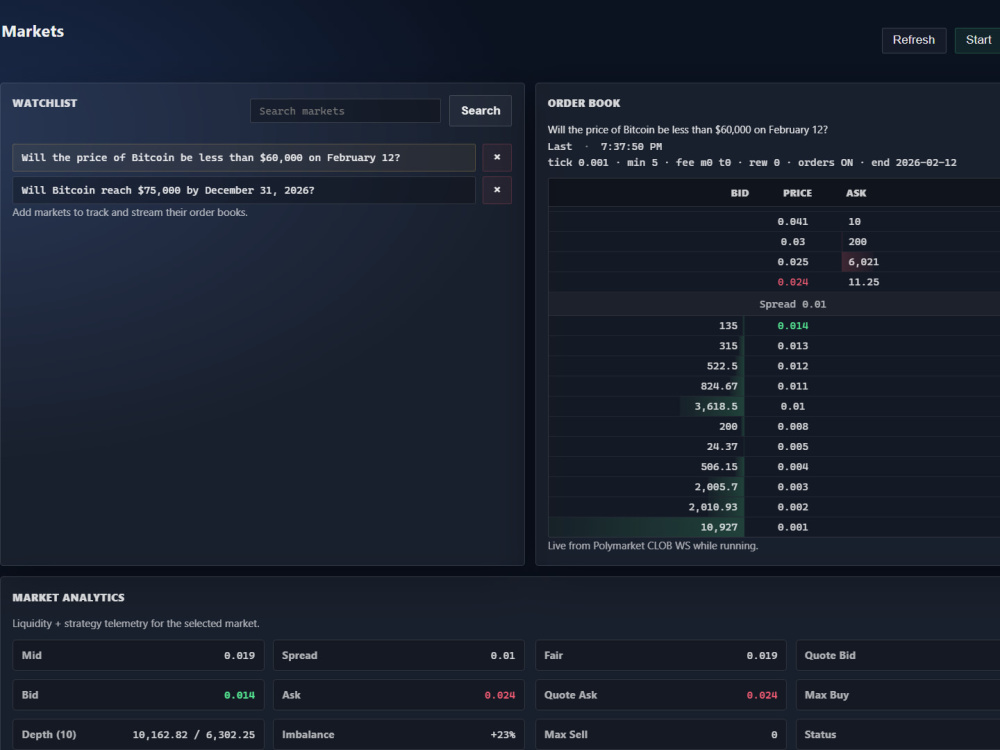Screen dimensions: 1000x750
Task: Click bid size 506.15 cell
Action: 719,467
